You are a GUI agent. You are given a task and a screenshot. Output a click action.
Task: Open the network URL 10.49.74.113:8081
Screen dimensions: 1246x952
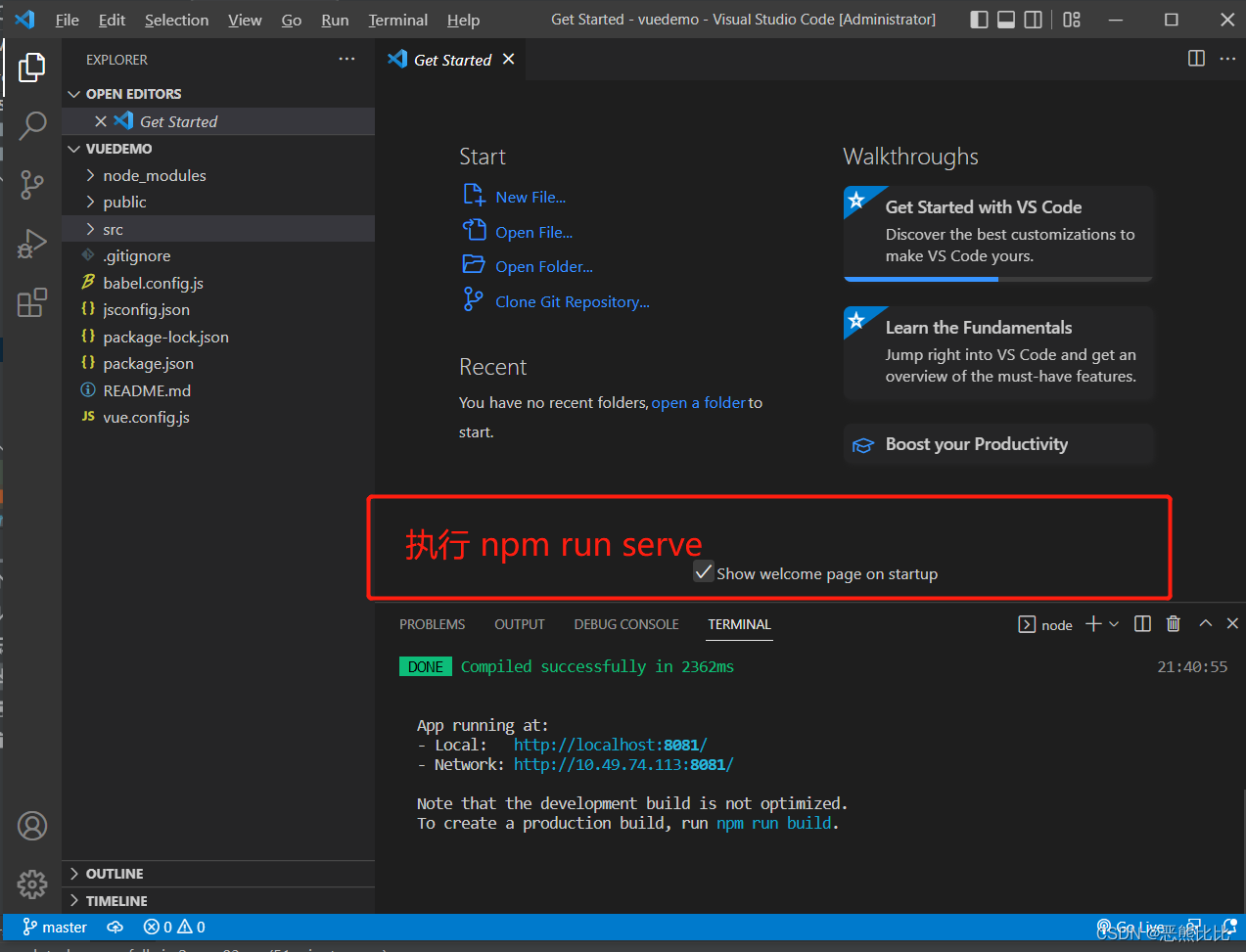[x=623, y=764]
